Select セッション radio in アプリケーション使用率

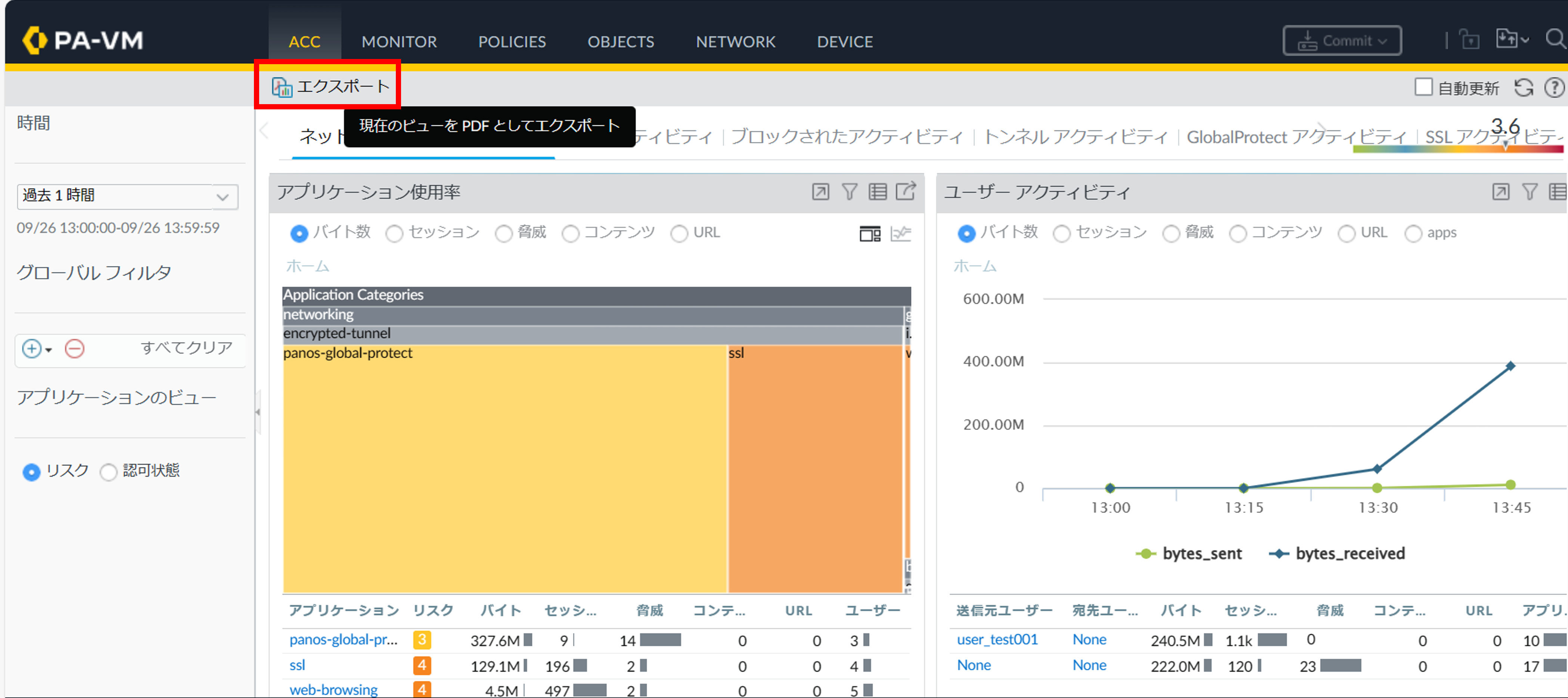pos(394,234)
